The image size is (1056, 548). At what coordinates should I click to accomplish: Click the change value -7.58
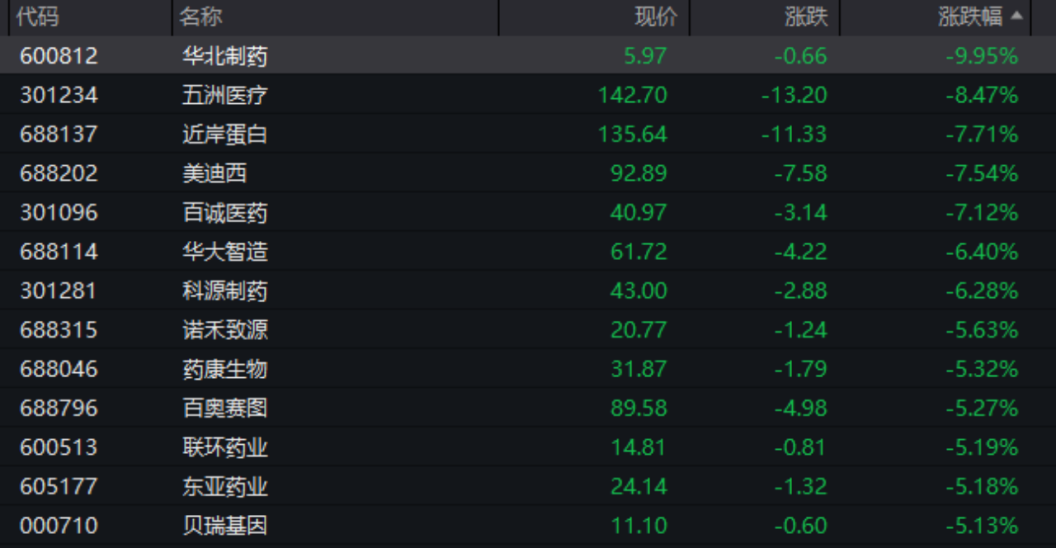click(800, 173)
